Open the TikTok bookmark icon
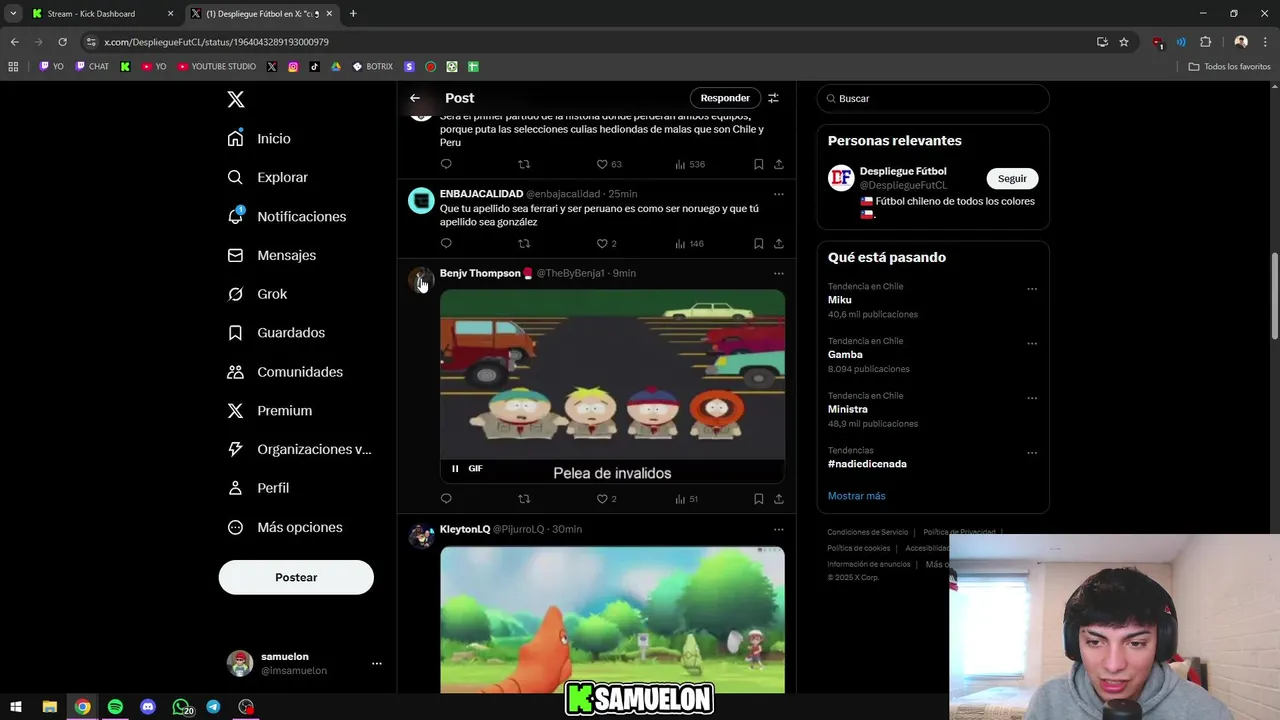This screenshot has height=720, width=1280. (315, 66)
